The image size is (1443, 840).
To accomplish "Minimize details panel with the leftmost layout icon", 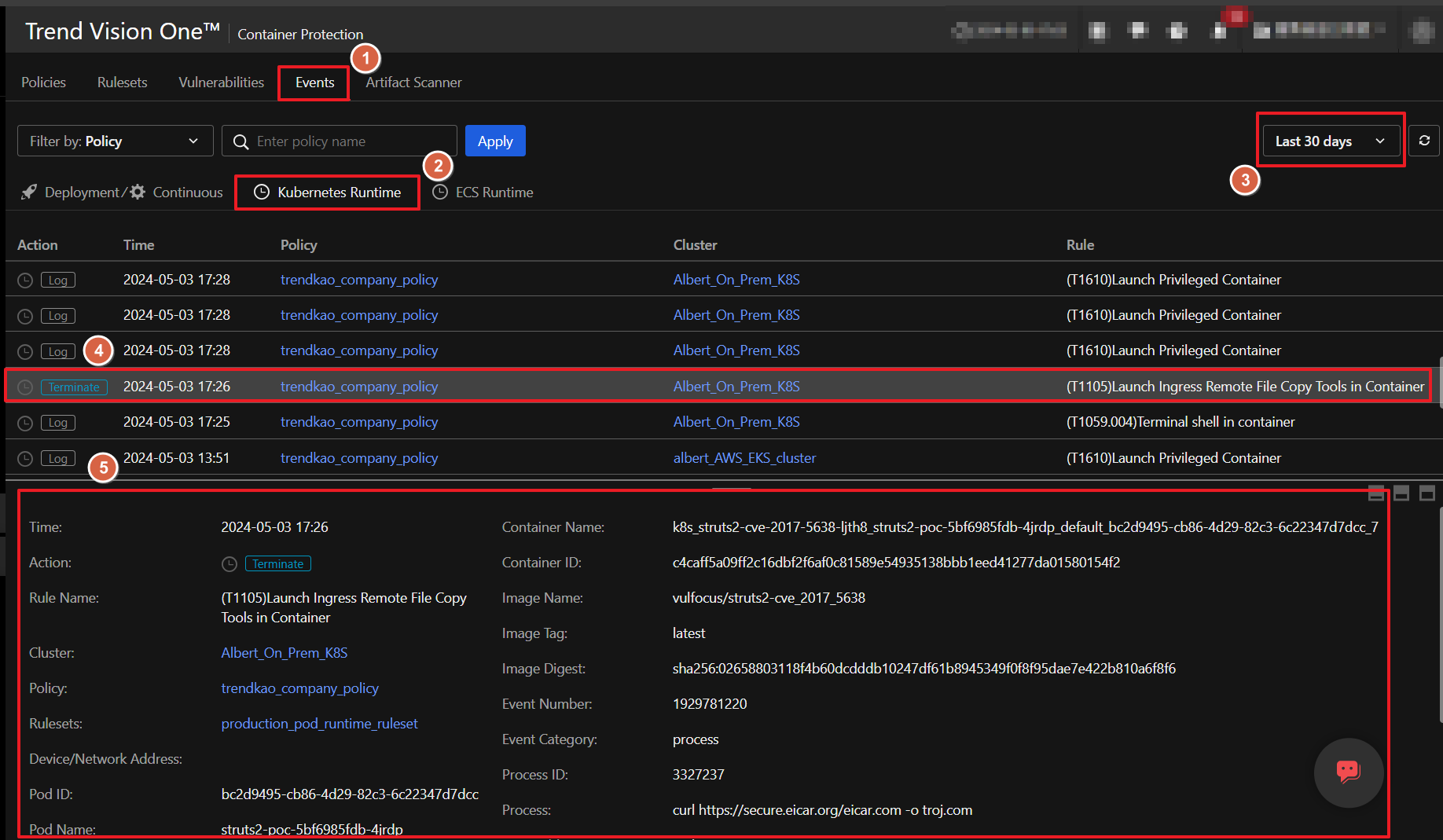I will coord(1375,493).
